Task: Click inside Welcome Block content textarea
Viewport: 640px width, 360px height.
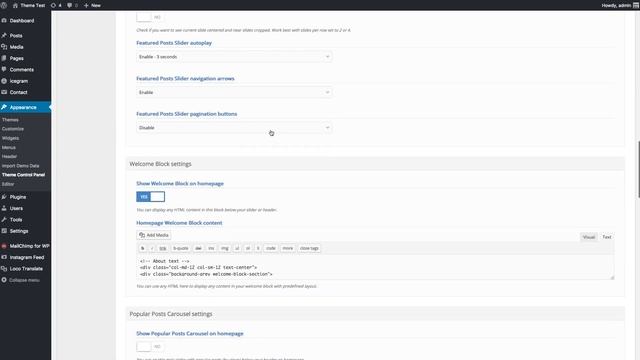Action: [375, 267]
